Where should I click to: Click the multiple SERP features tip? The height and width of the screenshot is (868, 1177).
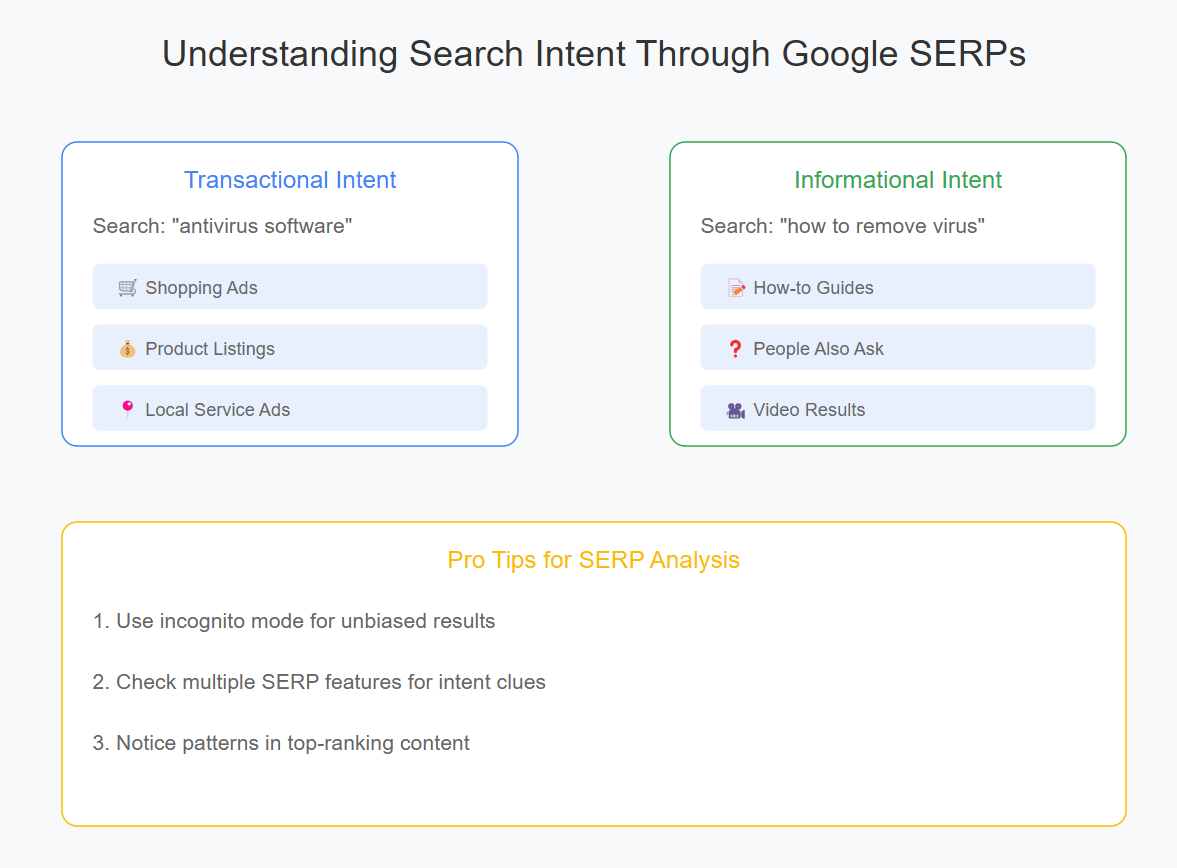[319, 682]
